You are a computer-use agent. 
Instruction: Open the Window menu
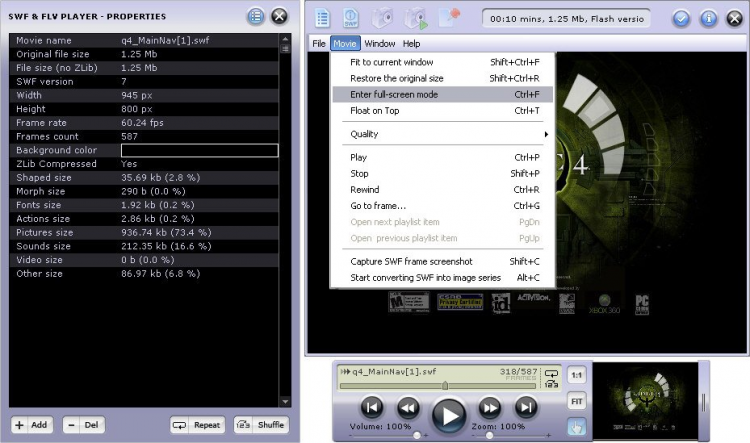click(x=380, y=44)
